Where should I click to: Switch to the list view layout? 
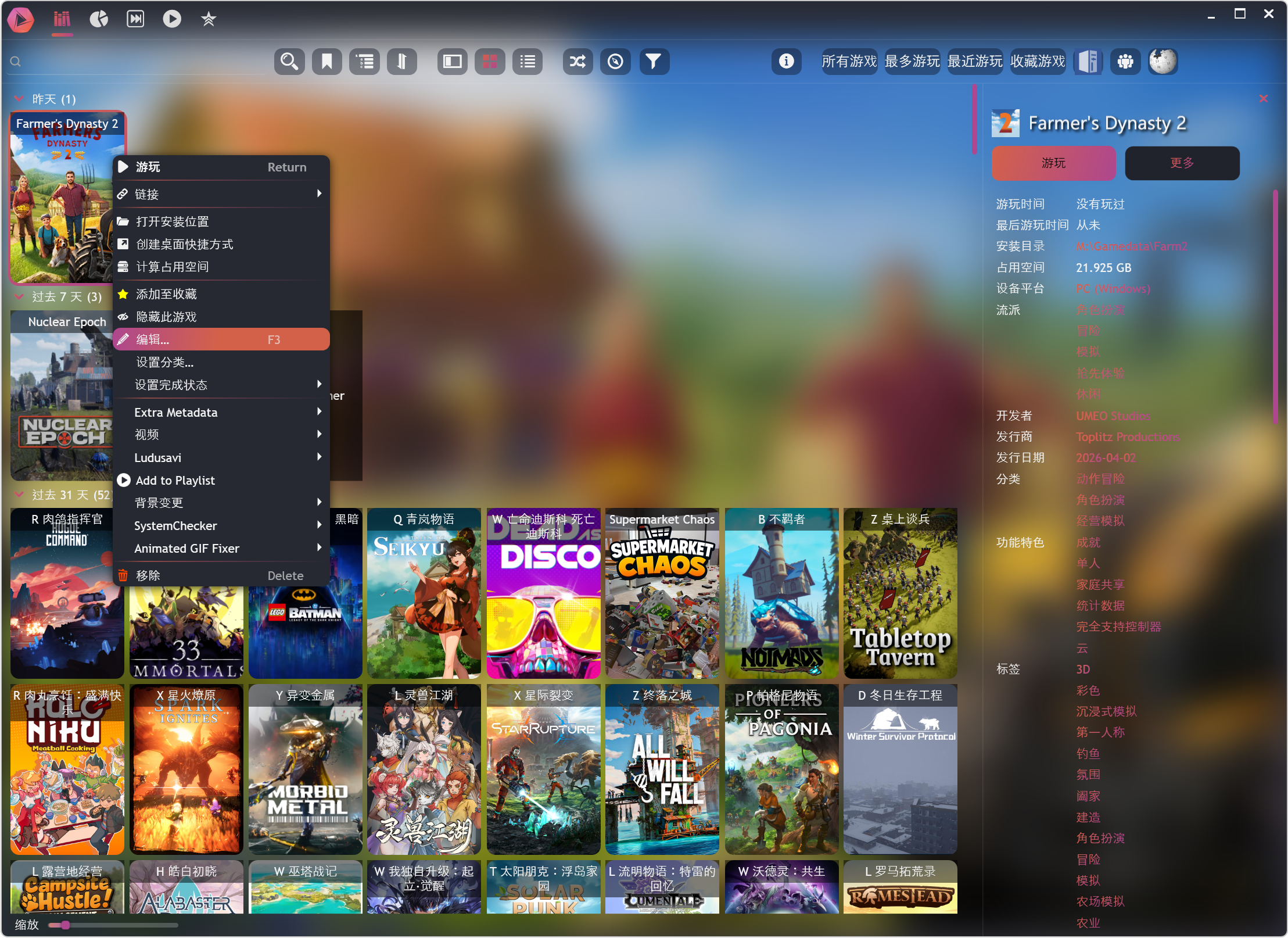528,62
